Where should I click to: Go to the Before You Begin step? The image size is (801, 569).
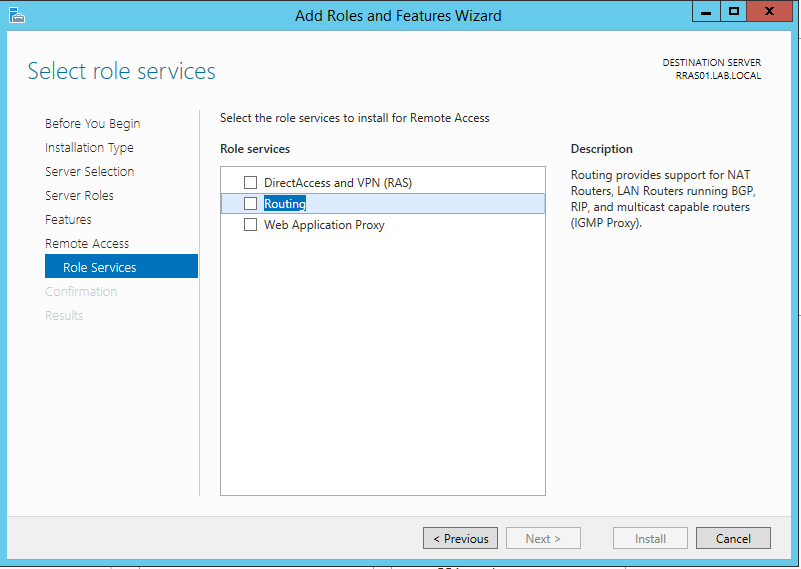pyautogui.click(x=92, y=124)
